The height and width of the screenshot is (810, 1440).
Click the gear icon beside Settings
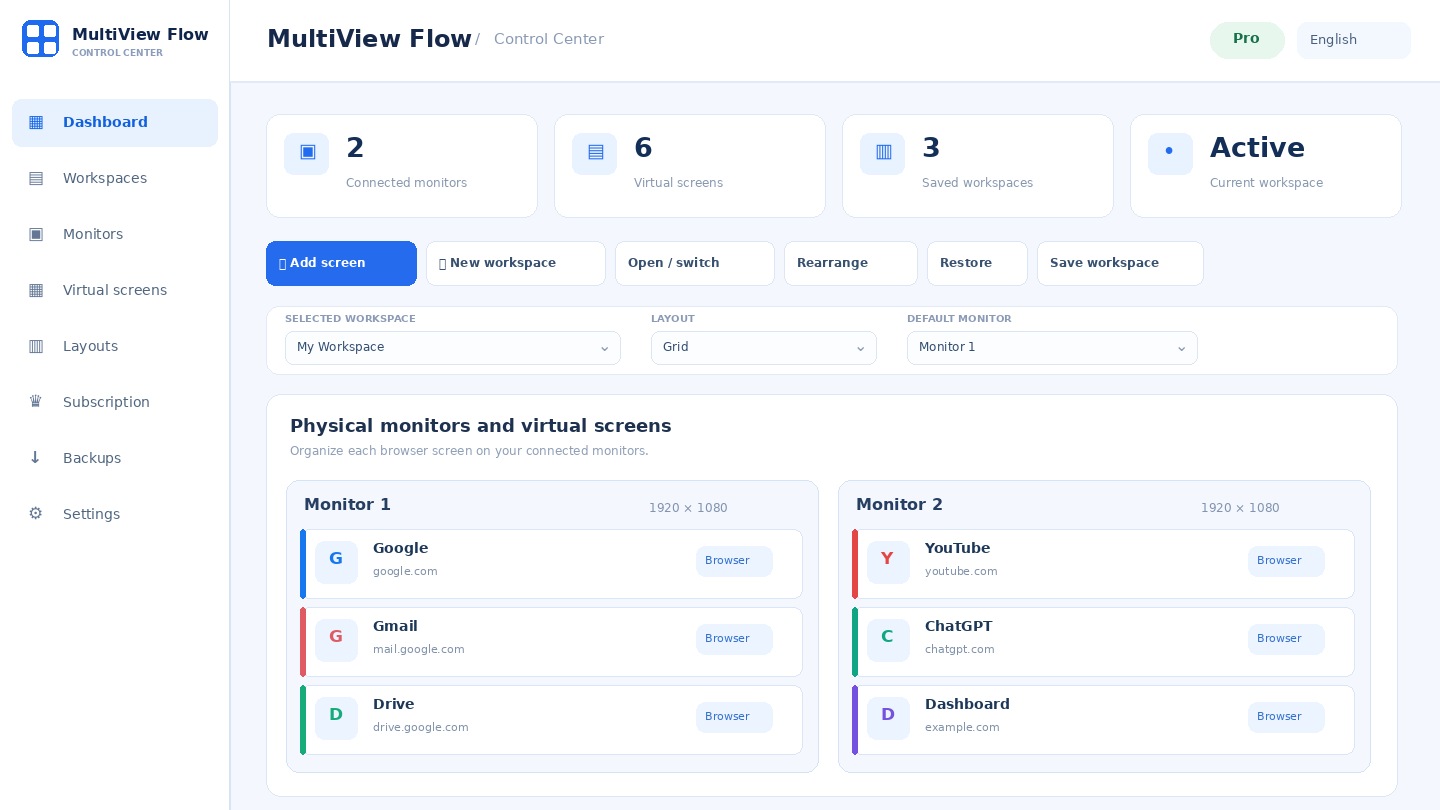tap(36, 514)
